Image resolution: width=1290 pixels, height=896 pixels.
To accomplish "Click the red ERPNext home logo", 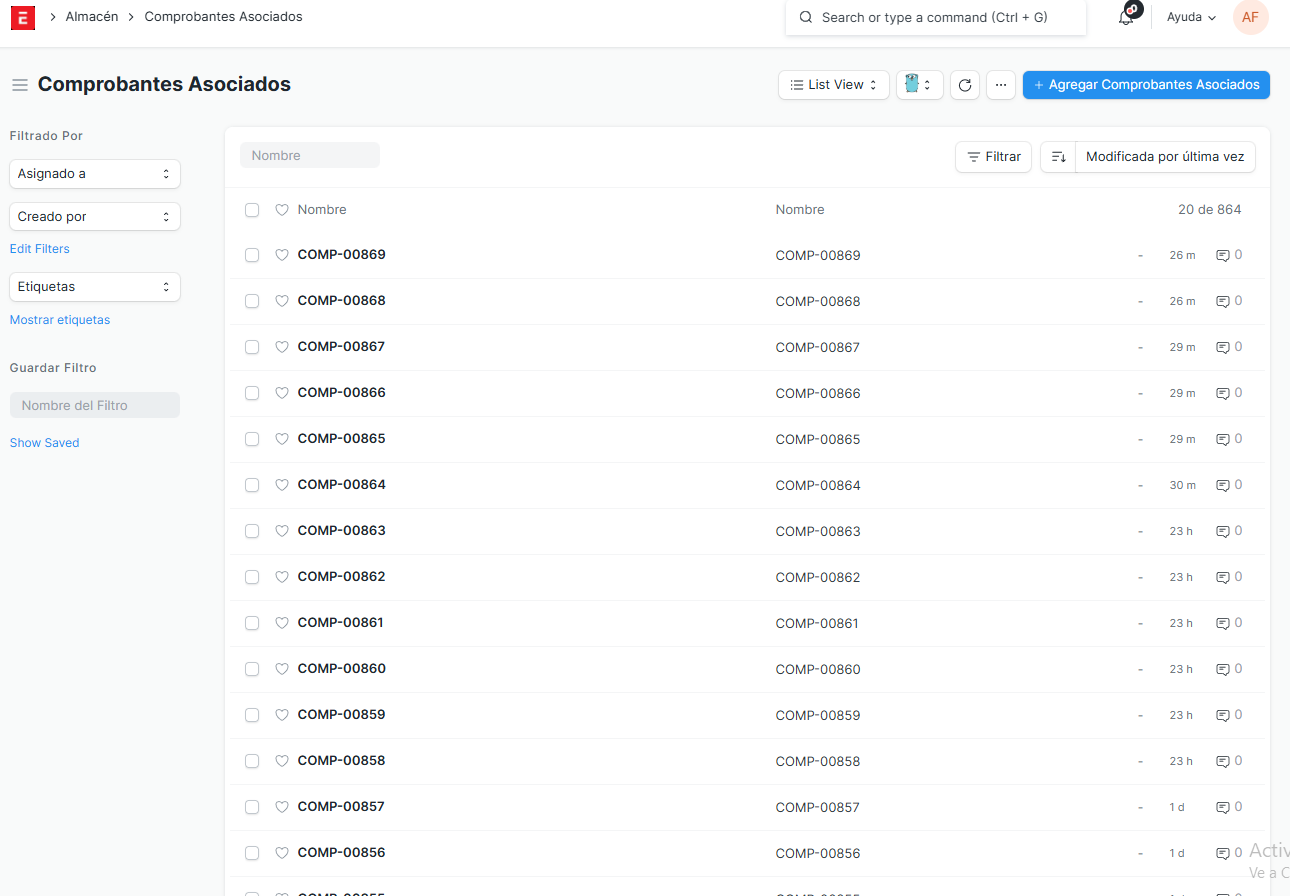I will point(22,17).
